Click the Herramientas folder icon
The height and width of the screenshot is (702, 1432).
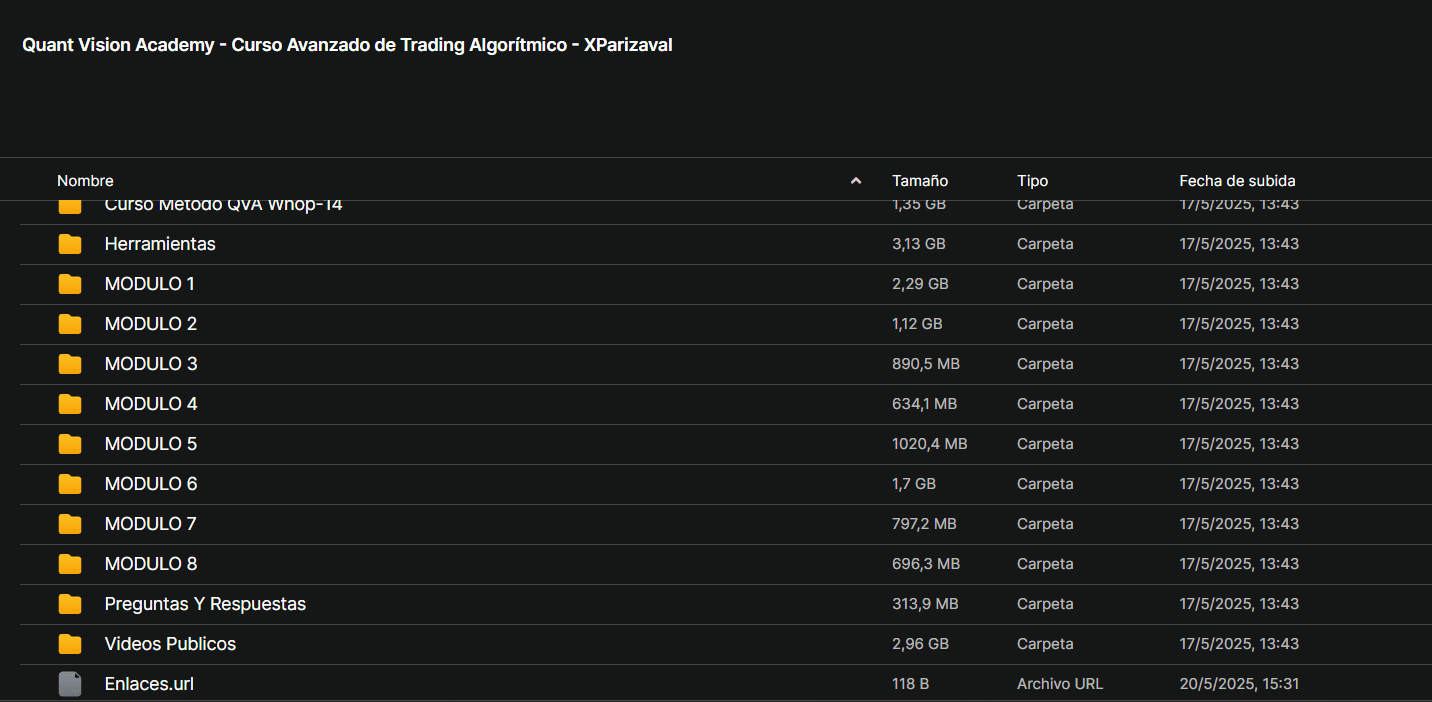click(x=70, y=244)
